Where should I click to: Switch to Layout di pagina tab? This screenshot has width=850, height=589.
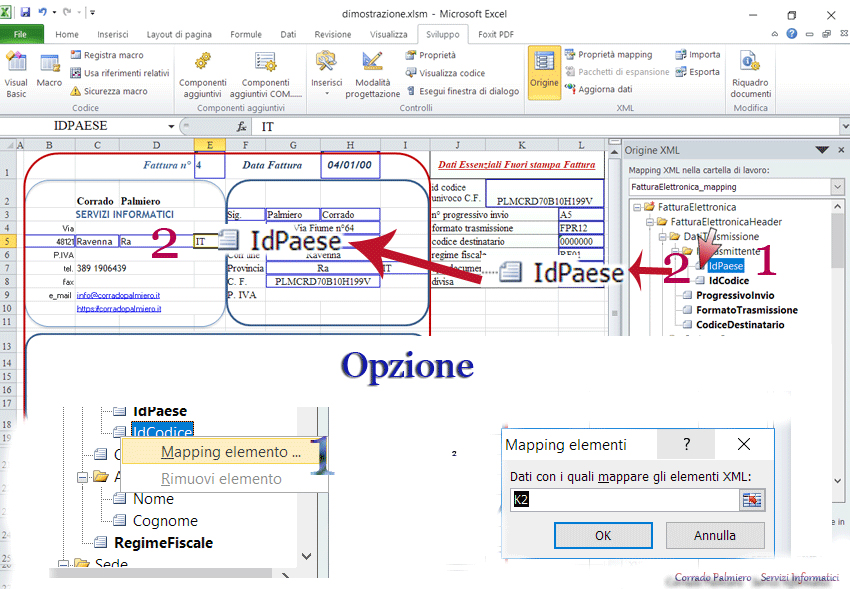(x=179, y=34)
